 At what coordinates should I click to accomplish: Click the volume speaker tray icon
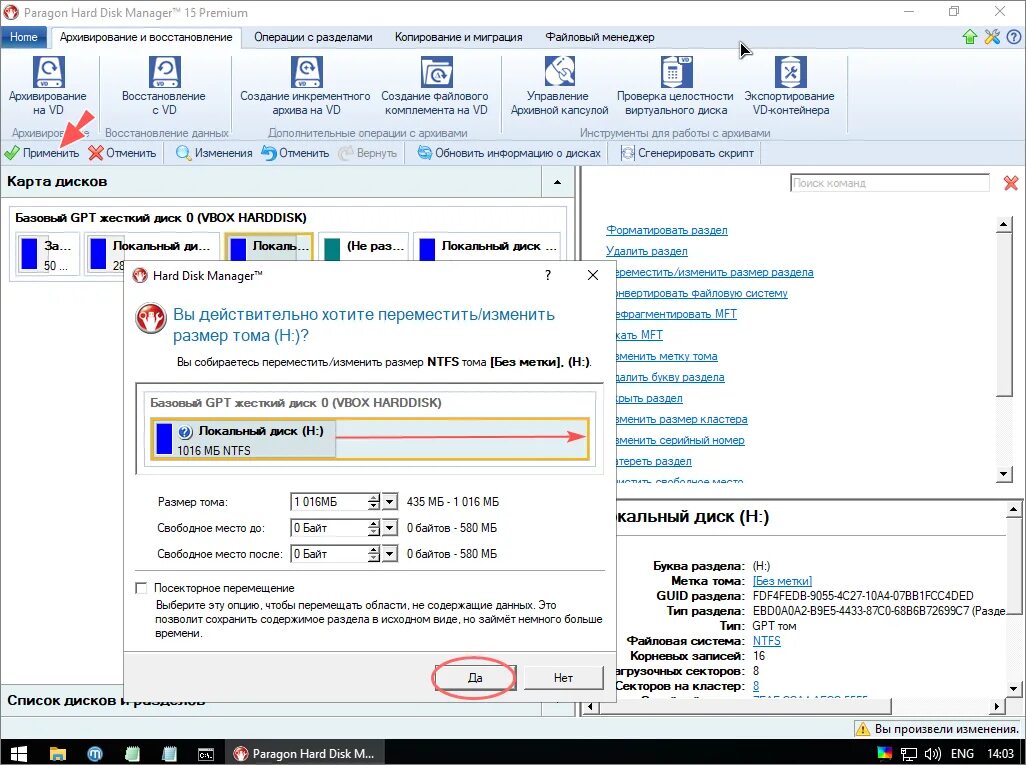pyautogui.click(x=933, y=754)
